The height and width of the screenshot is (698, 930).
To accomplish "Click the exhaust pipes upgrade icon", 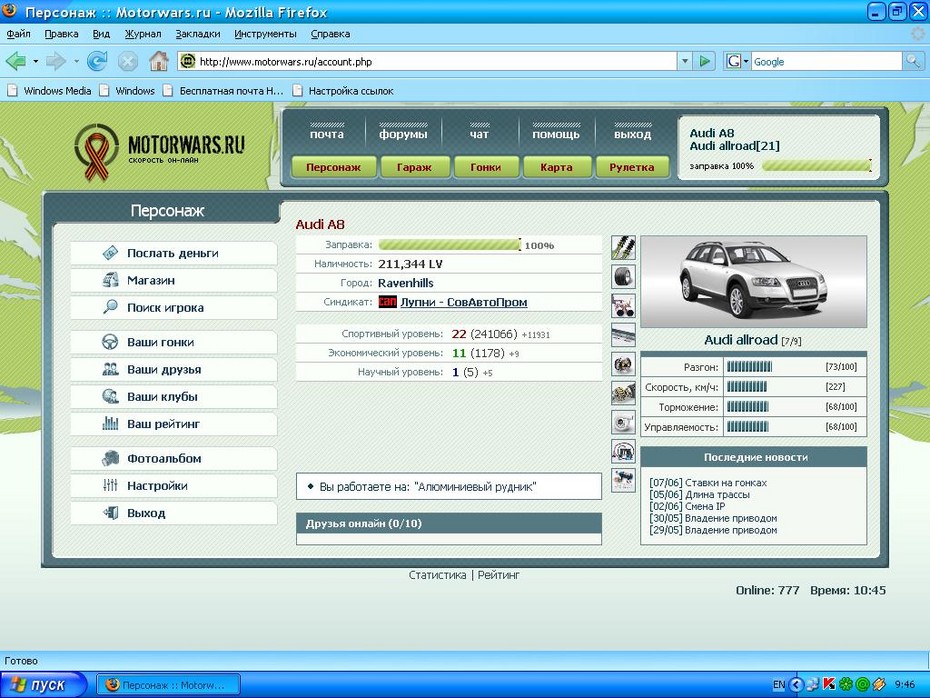I will (x=623, y=305).
